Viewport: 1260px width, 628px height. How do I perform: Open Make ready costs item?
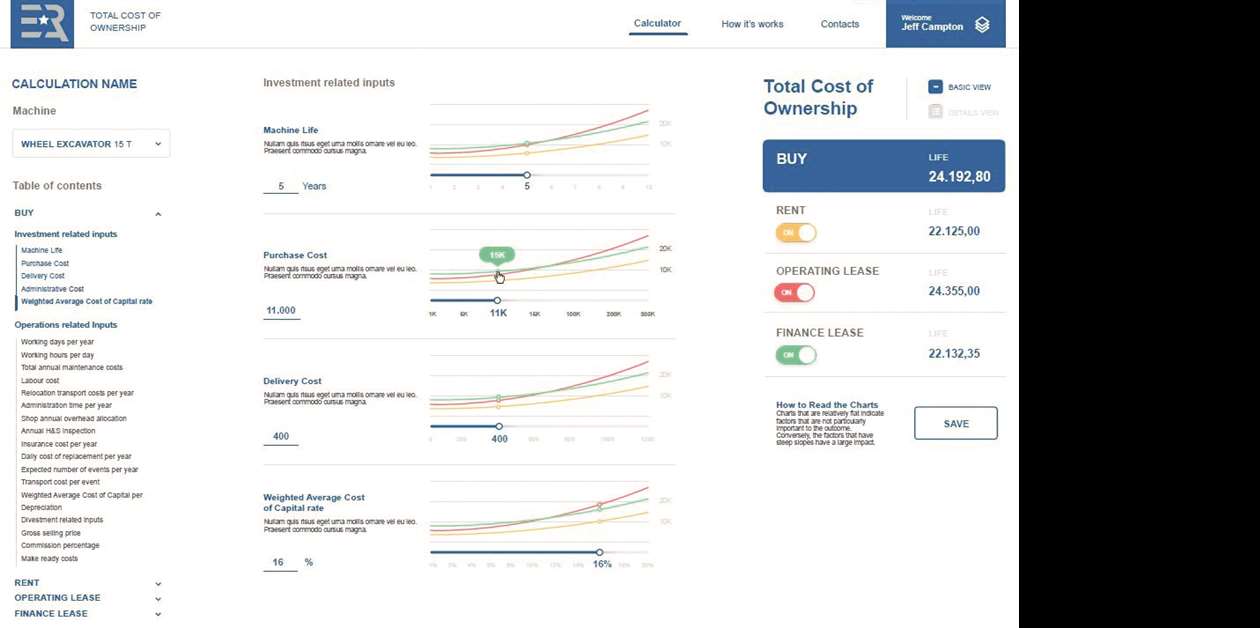click(49, 558)
